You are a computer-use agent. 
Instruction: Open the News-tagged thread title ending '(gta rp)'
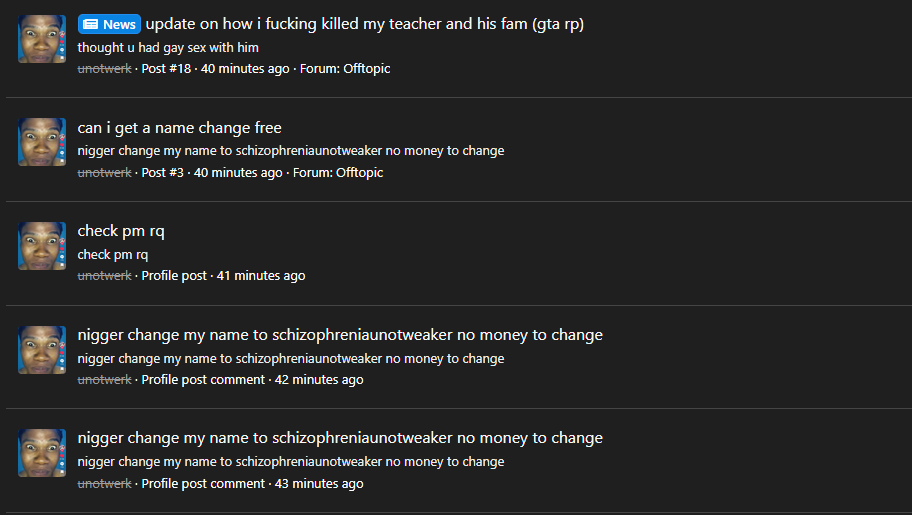365,24
